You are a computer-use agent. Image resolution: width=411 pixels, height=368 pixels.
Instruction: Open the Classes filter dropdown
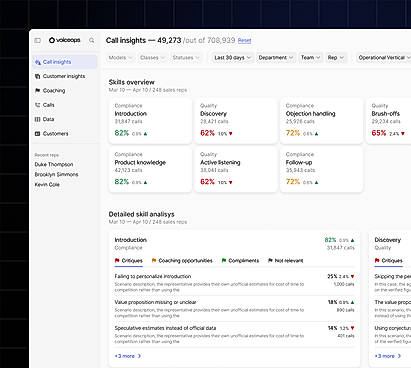pyautogui.click(x=152, y=58)
